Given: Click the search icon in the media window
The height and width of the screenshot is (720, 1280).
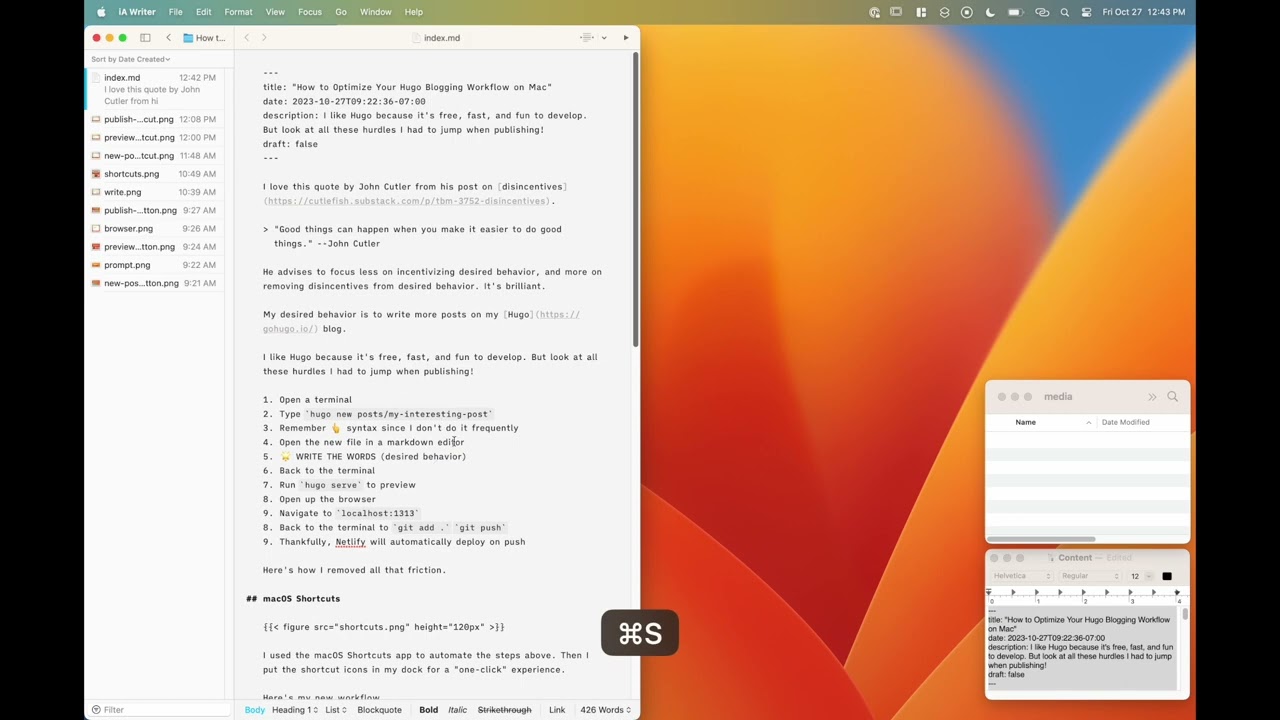Looking at the screenshot, I should click(1172, 397).
